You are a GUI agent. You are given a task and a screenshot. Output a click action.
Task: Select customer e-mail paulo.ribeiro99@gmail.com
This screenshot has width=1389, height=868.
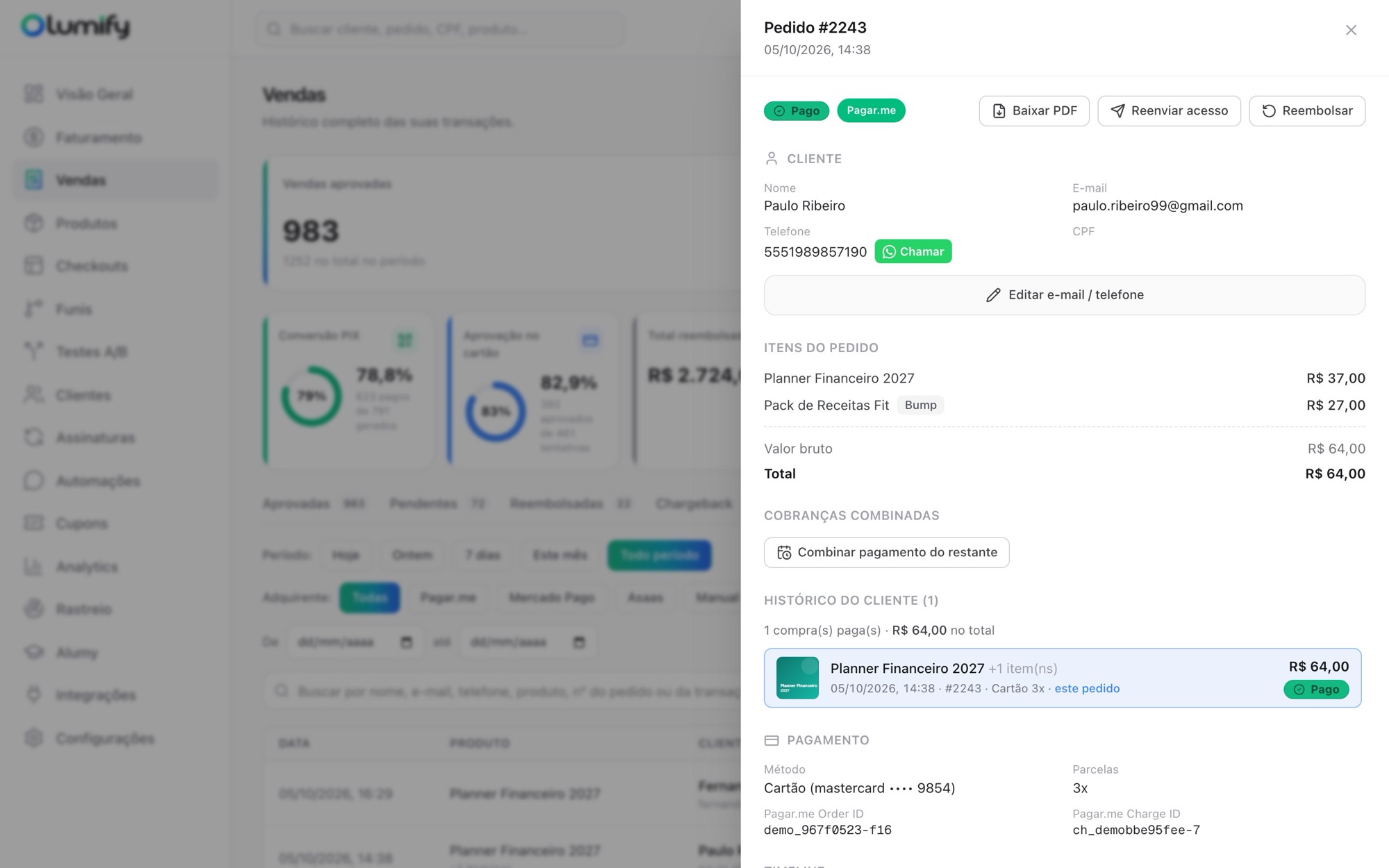[1158, 206]
